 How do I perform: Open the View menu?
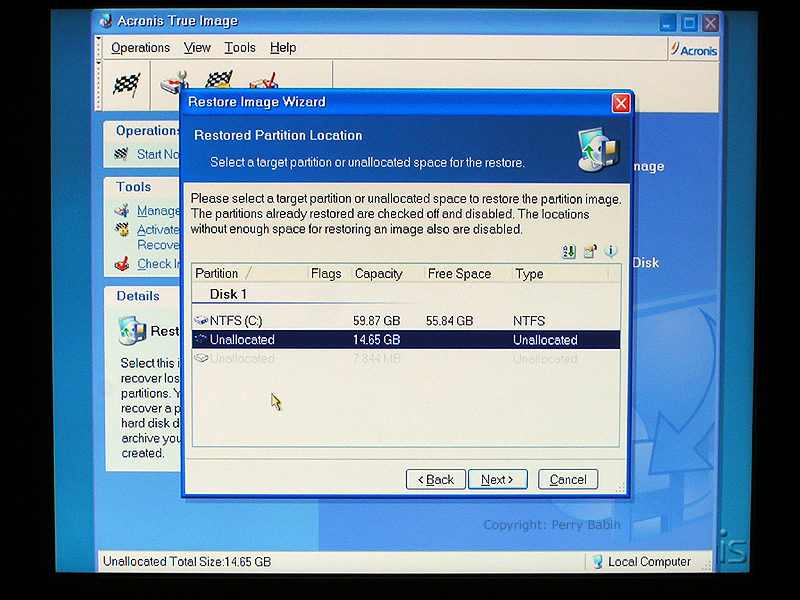point(197,48)
